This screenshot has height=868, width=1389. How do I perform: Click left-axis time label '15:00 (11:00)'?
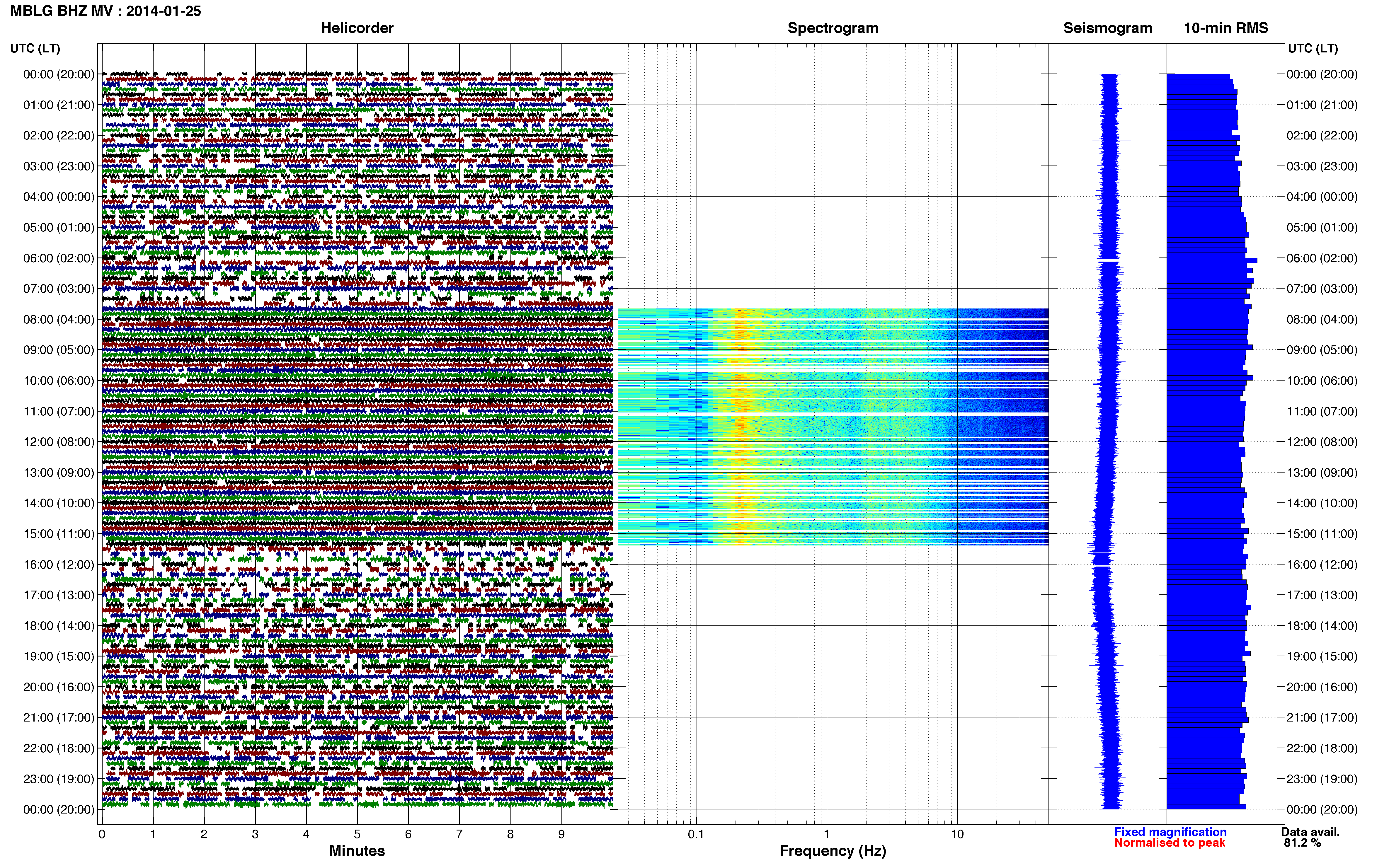pyautogui.click(x=59, y=534)
